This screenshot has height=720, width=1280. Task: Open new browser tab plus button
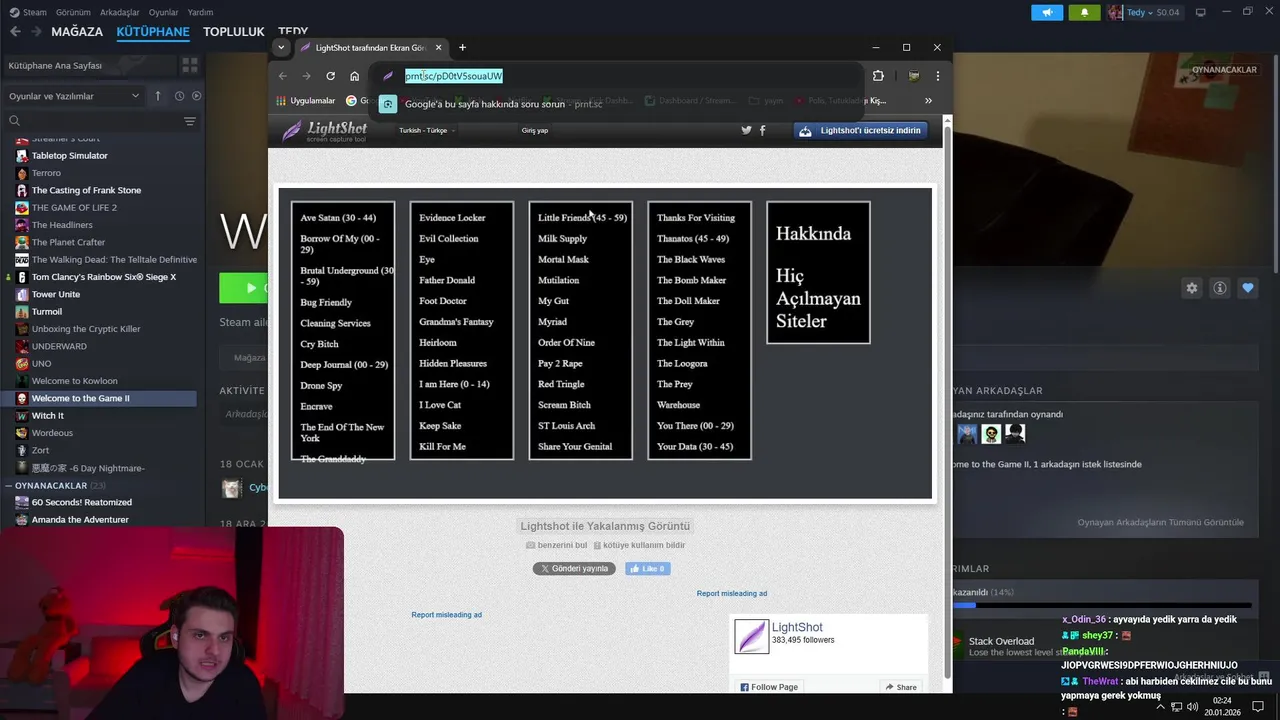point(462,47)
